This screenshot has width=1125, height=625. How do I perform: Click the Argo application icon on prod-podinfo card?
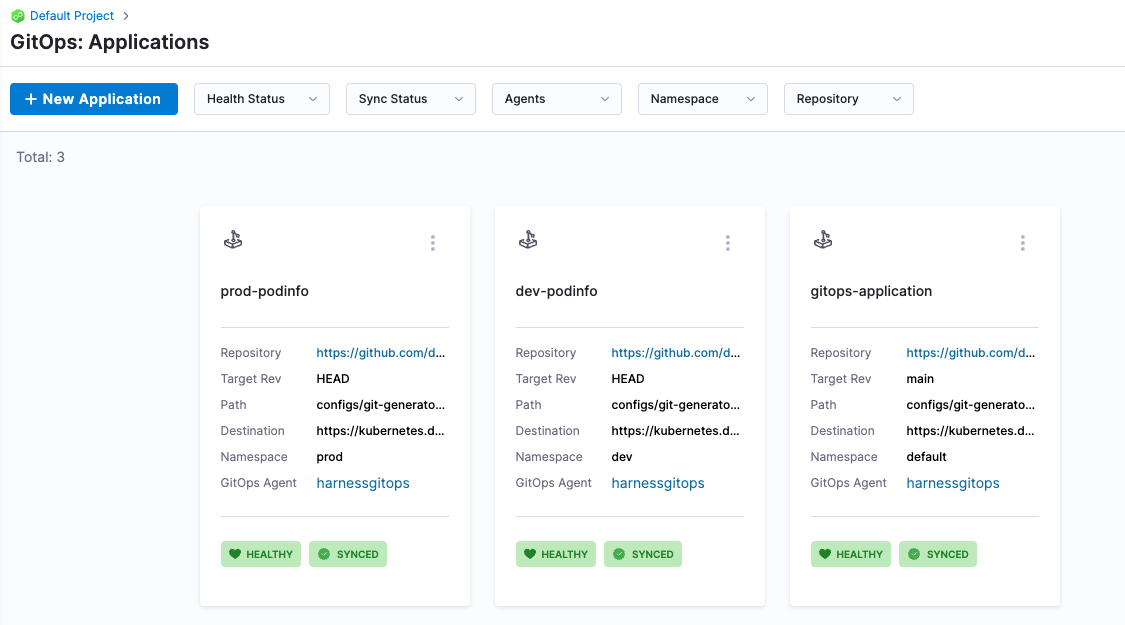coord(233,240)
